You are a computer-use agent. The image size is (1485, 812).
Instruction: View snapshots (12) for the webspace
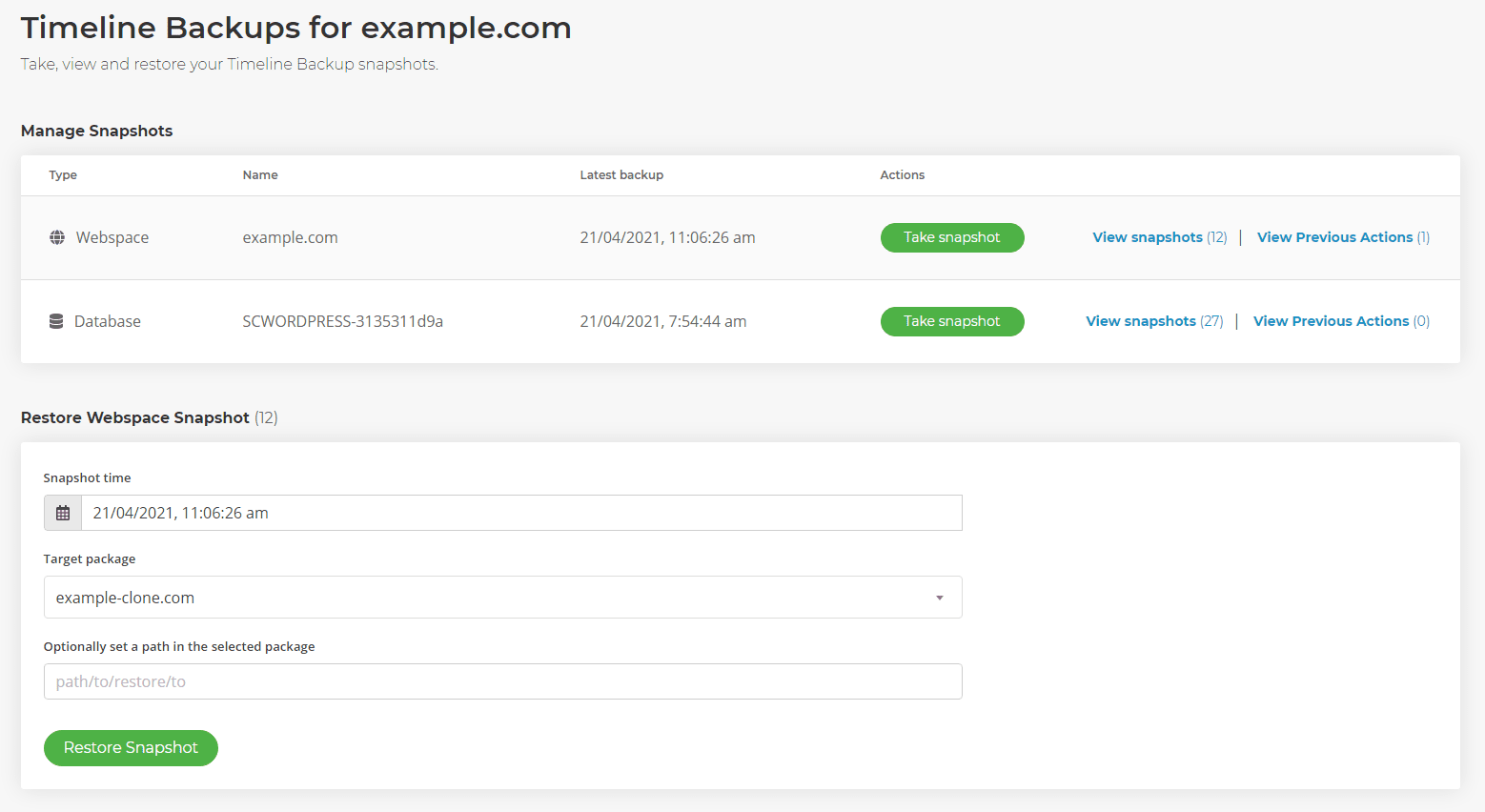(1160, 237)
